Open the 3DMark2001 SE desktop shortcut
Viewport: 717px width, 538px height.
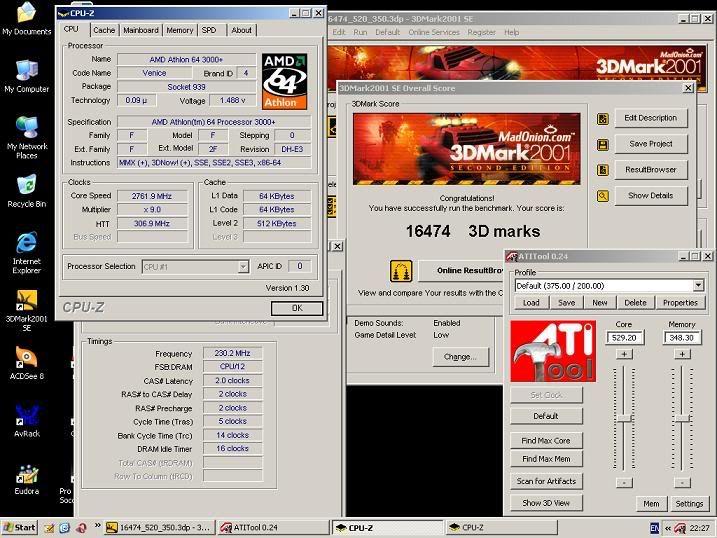tap(26, 301)
